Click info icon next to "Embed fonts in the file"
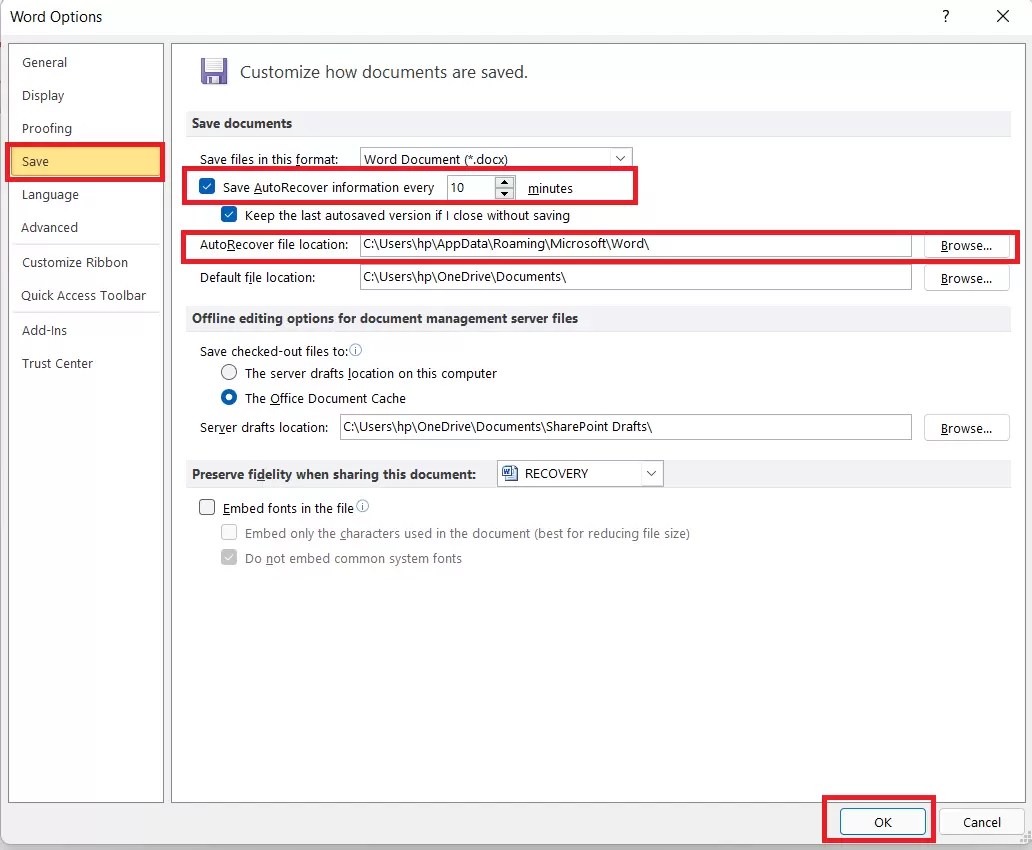 coord(360,506)
